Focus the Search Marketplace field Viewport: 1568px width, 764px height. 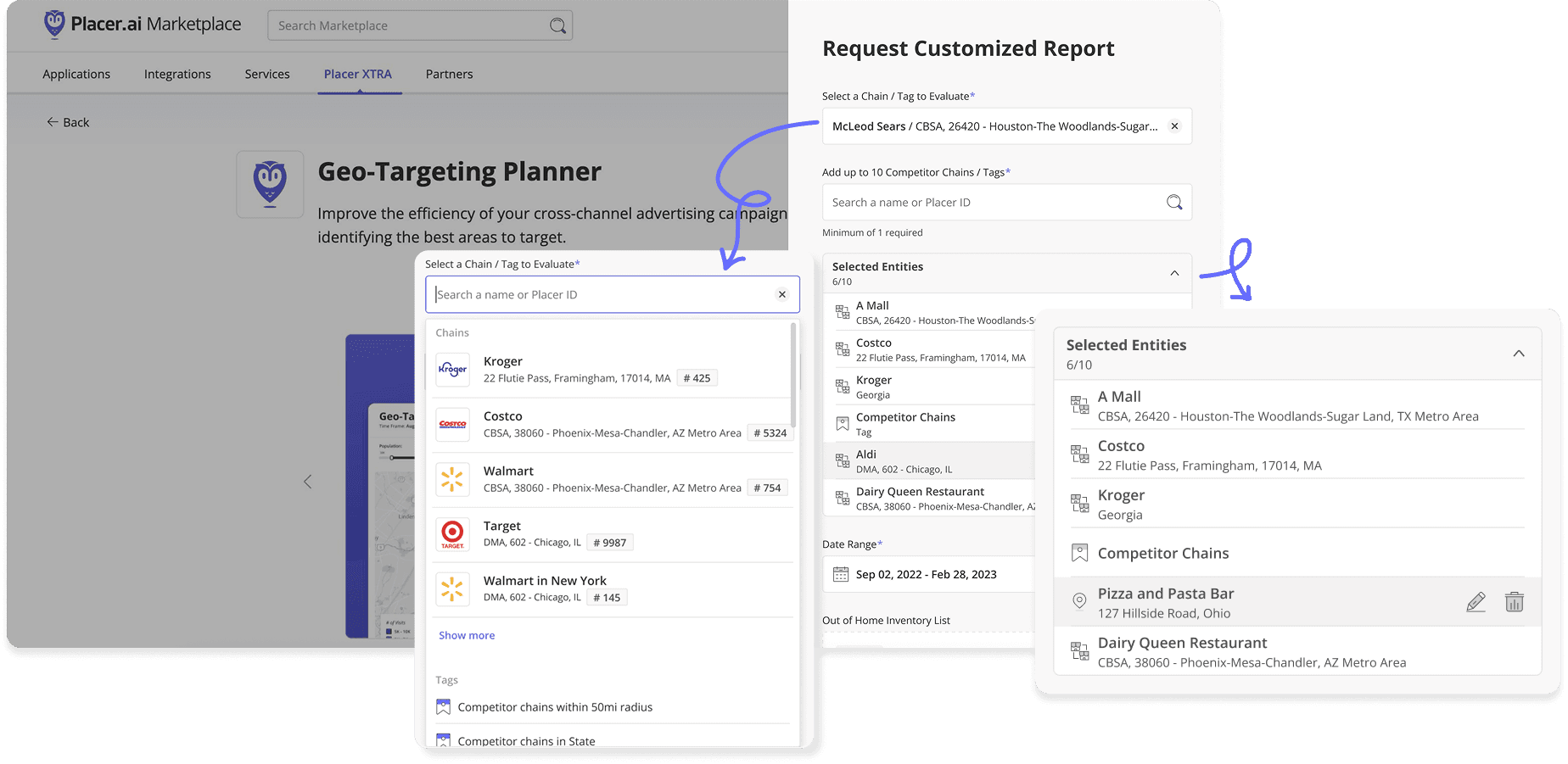tap(420, 25)
